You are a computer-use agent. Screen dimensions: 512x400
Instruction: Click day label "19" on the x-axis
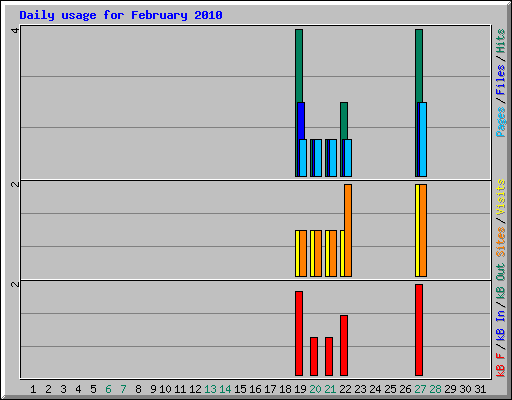(x=300, y=389)
